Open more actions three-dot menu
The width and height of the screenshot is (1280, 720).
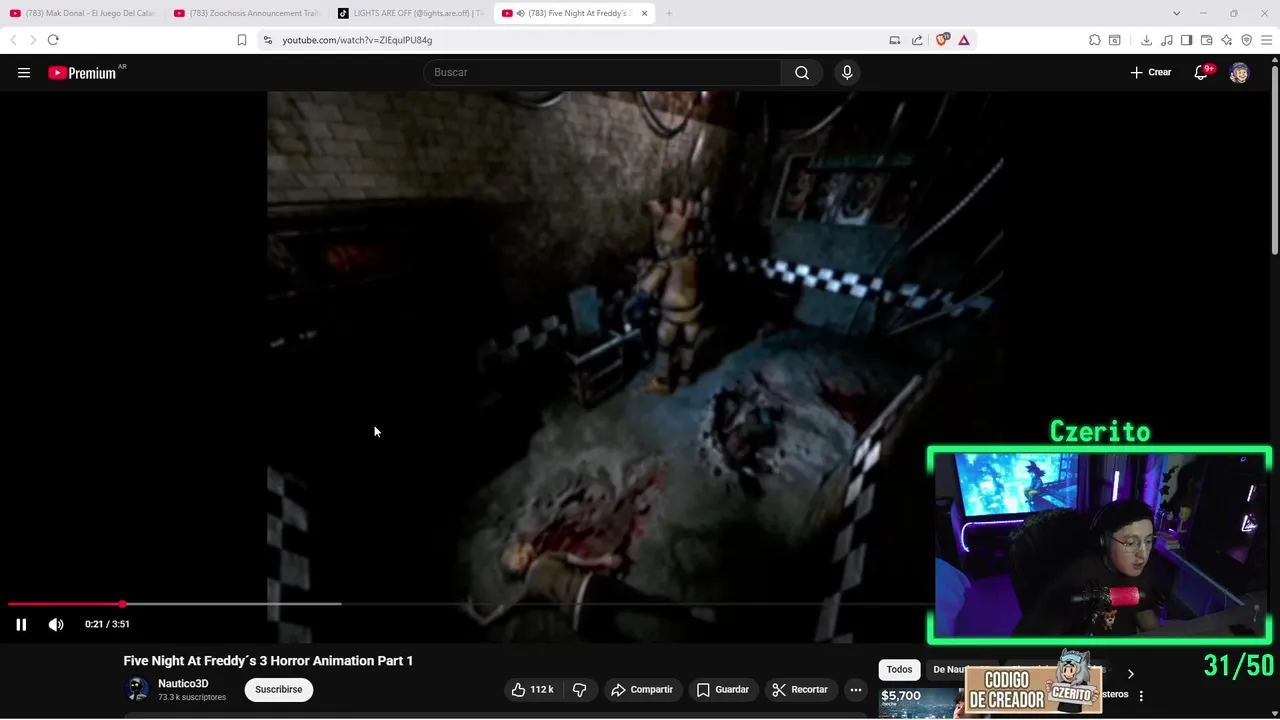855,689
